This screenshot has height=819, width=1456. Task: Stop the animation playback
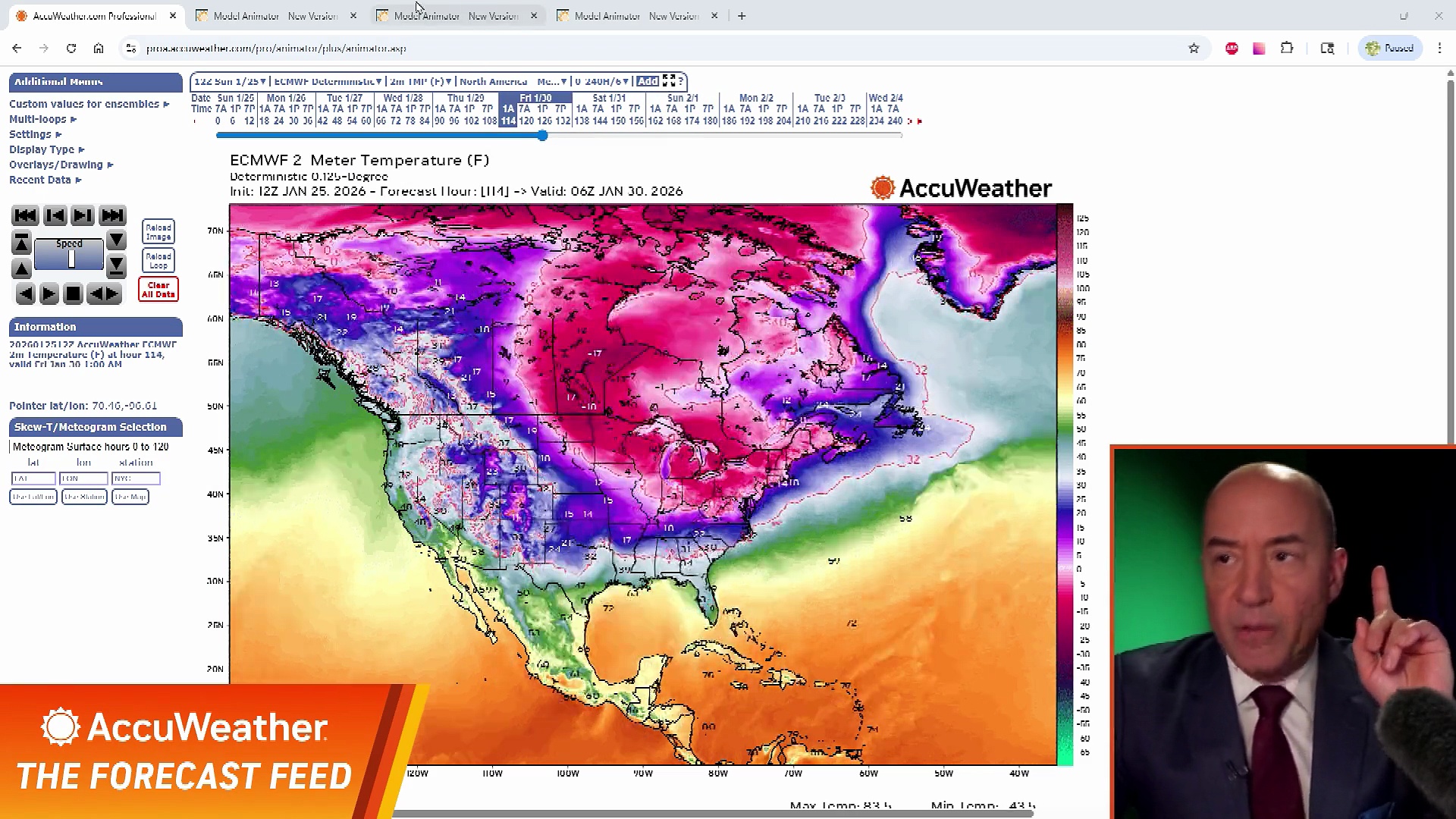point(73,293)
